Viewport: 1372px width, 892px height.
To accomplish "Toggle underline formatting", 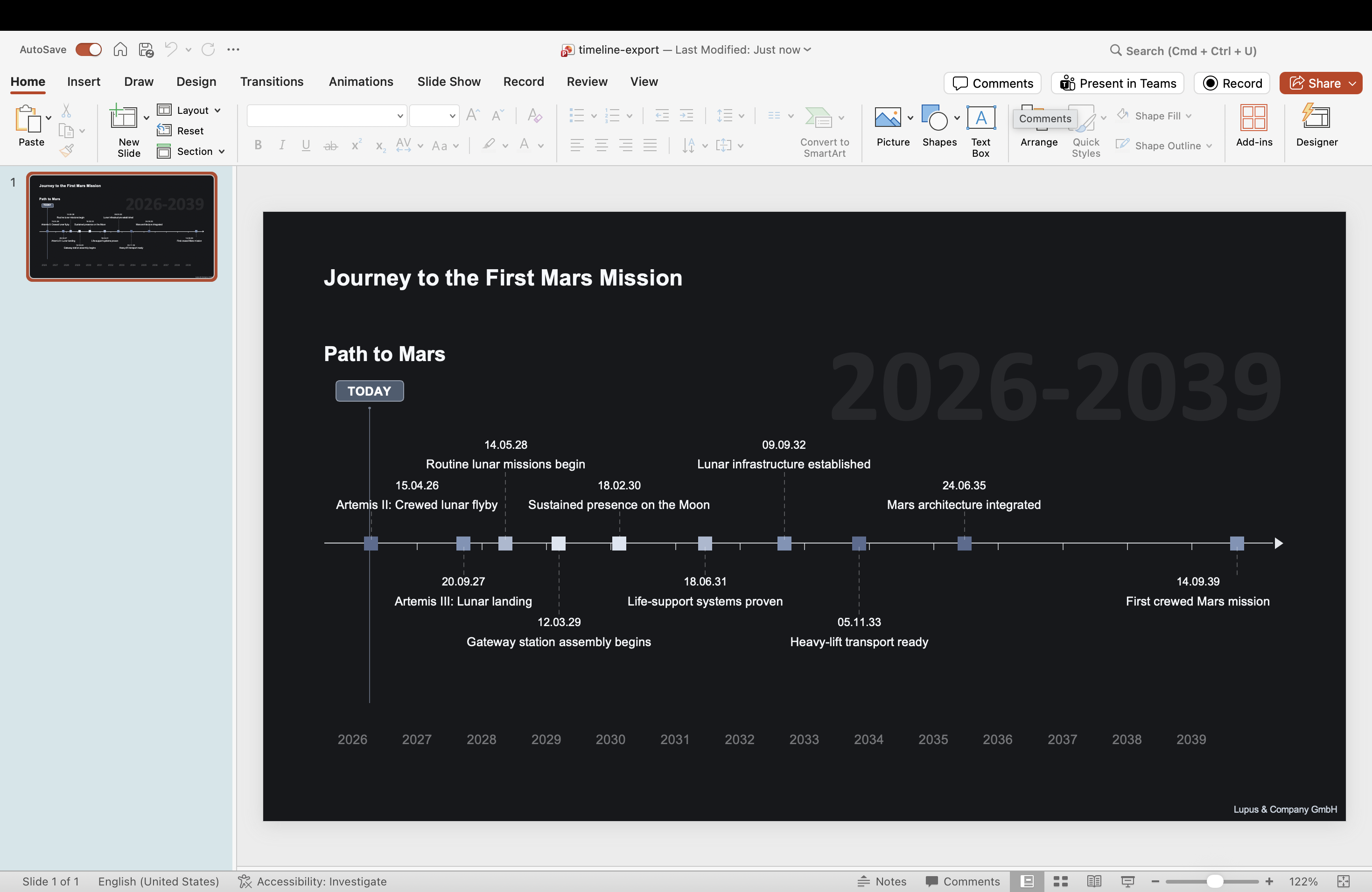I will coord(306,145).
